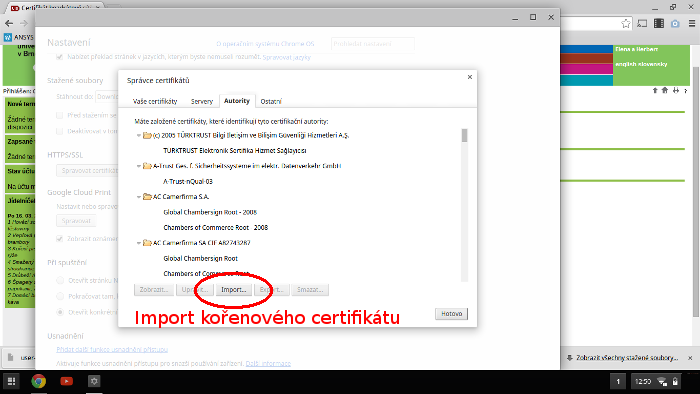Open the Settings gear on the shelf
This screenshot has width=700, height=394.
94,381
